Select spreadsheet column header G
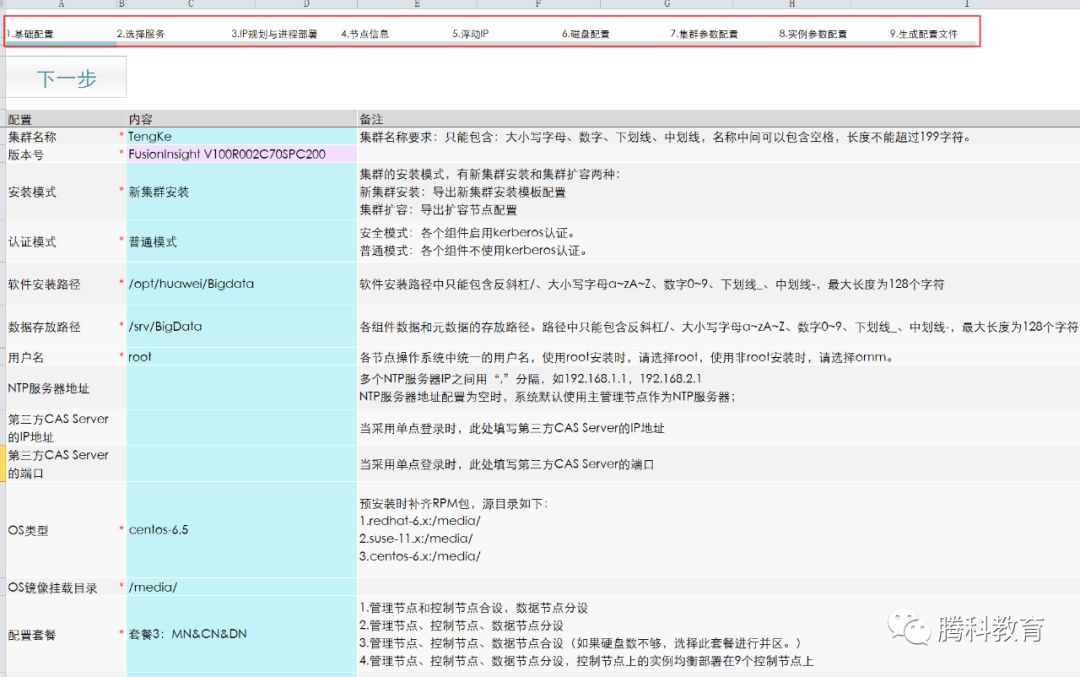 click(x=666, y=4)
